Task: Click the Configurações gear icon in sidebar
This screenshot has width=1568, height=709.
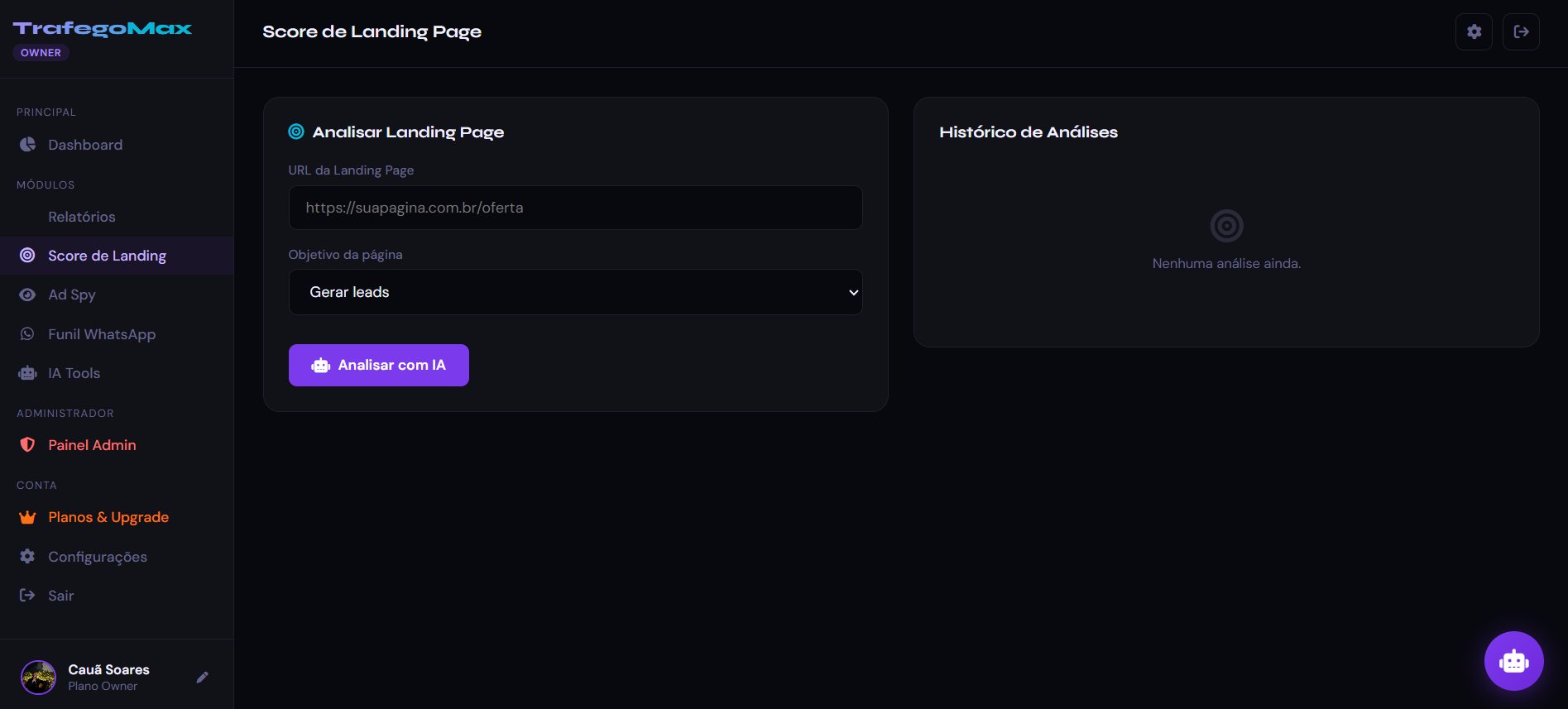Action: pyautogui.click(x=27, y=557)
